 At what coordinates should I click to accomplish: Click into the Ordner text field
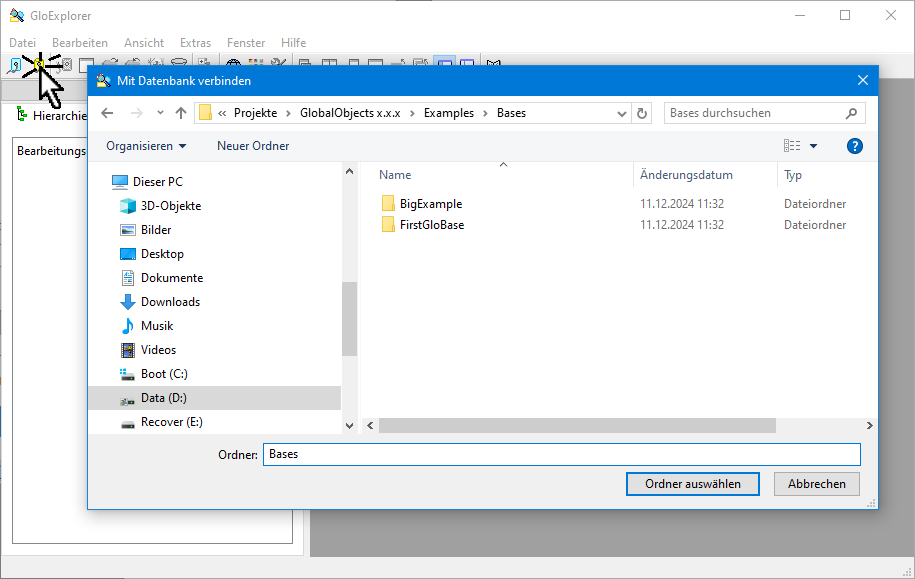561,454
